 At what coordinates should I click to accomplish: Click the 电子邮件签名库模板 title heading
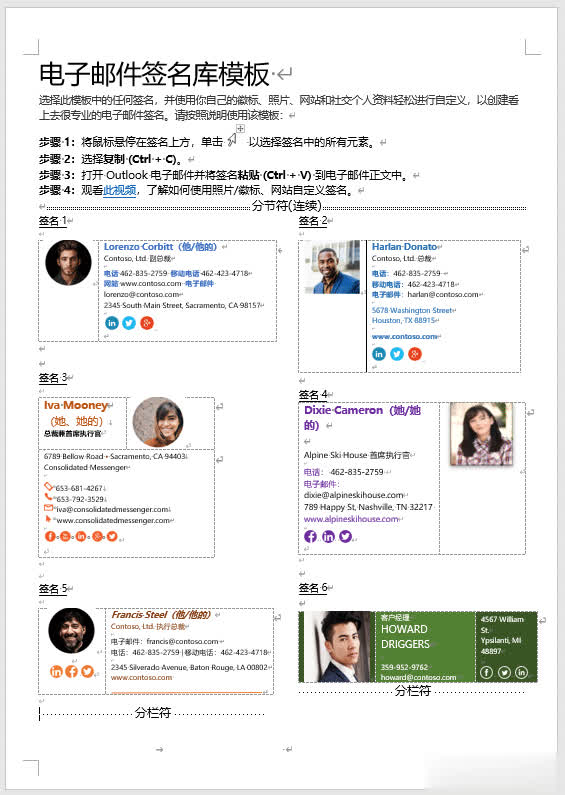154,75
